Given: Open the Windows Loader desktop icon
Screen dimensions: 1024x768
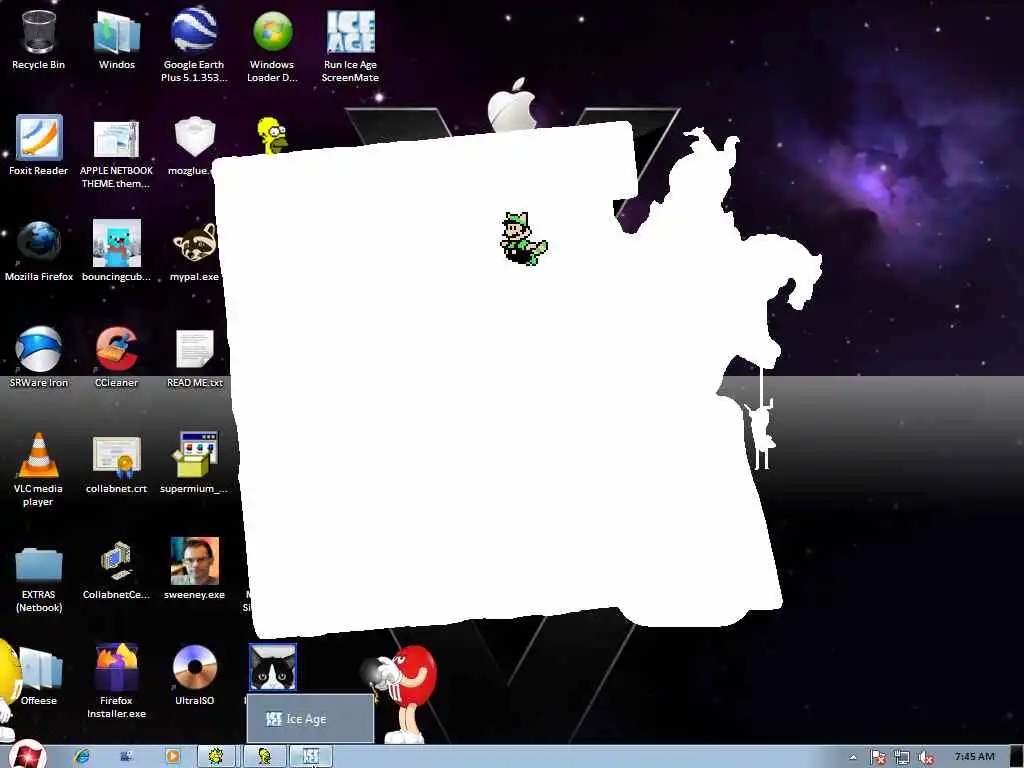Looking at the screenshot, I should 272,45.
